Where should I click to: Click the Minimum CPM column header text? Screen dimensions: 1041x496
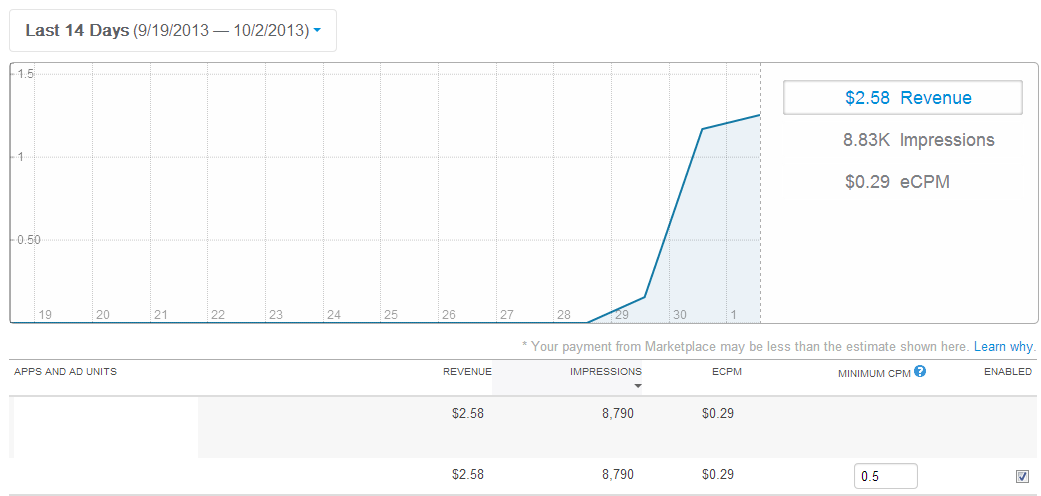point(873,372)
